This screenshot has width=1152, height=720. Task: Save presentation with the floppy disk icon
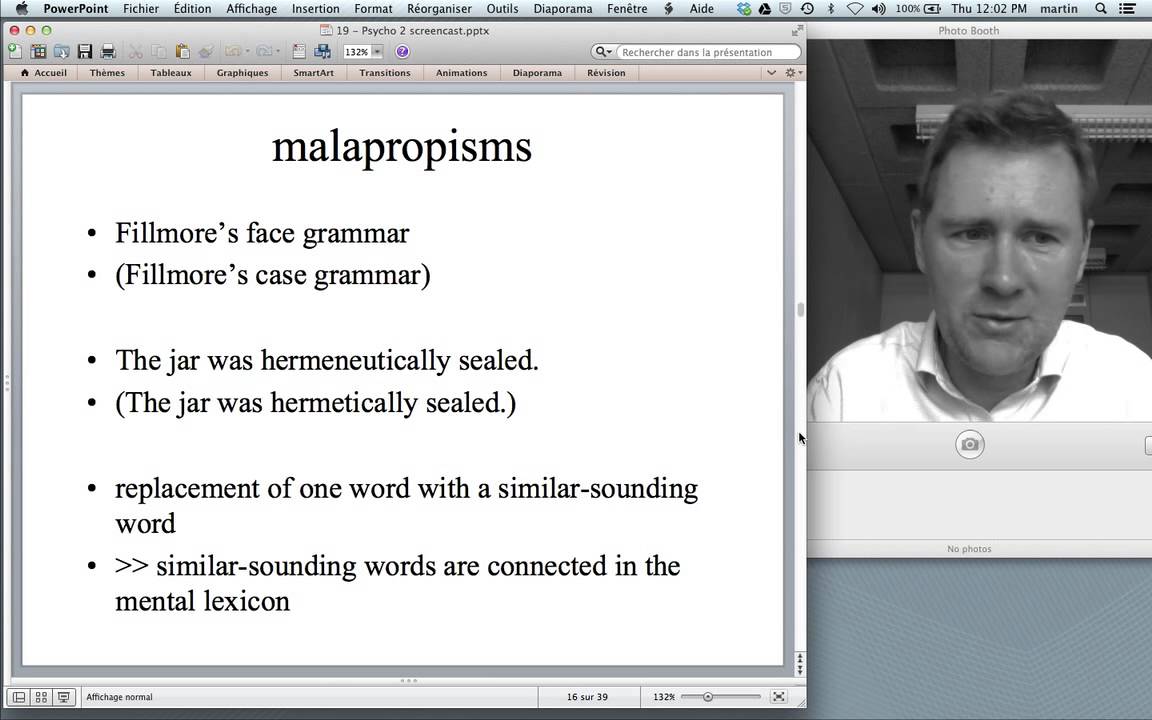tap(85, 51)
